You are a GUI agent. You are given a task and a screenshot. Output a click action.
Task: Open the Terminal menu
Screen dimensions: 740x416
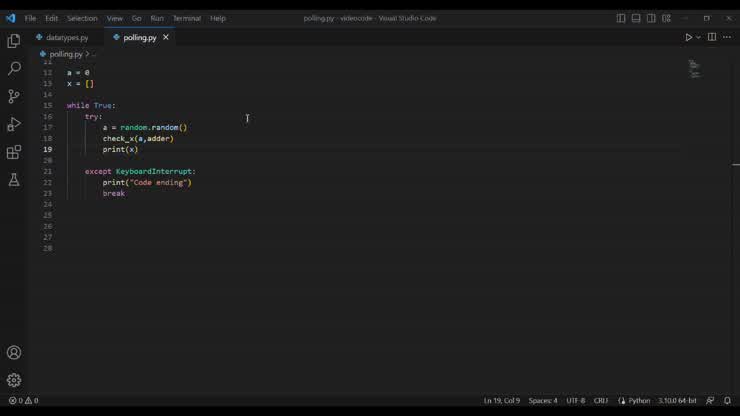(x=186, y=18)
